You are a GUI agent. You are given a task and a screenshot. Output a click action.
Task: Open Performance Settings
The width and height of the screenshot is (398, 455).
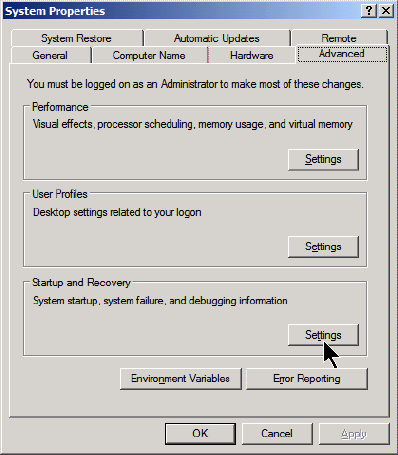pyautogui.click(x=323, y=160)
